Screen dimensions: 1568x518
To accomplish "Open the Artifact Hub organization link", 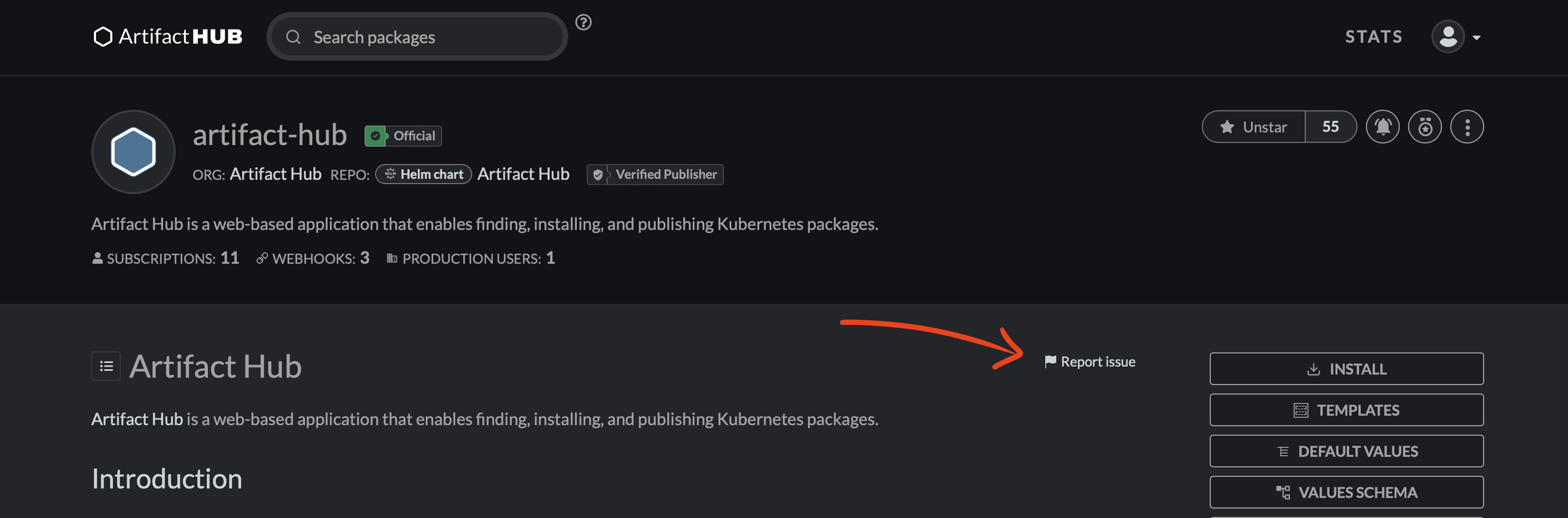I will (x=275, y=174).
